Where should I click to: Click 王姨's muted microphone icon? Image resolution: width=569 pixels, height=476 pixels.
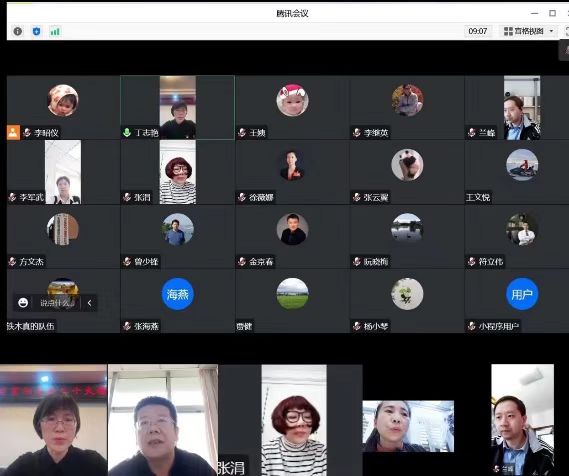click(x=242, y=133)
